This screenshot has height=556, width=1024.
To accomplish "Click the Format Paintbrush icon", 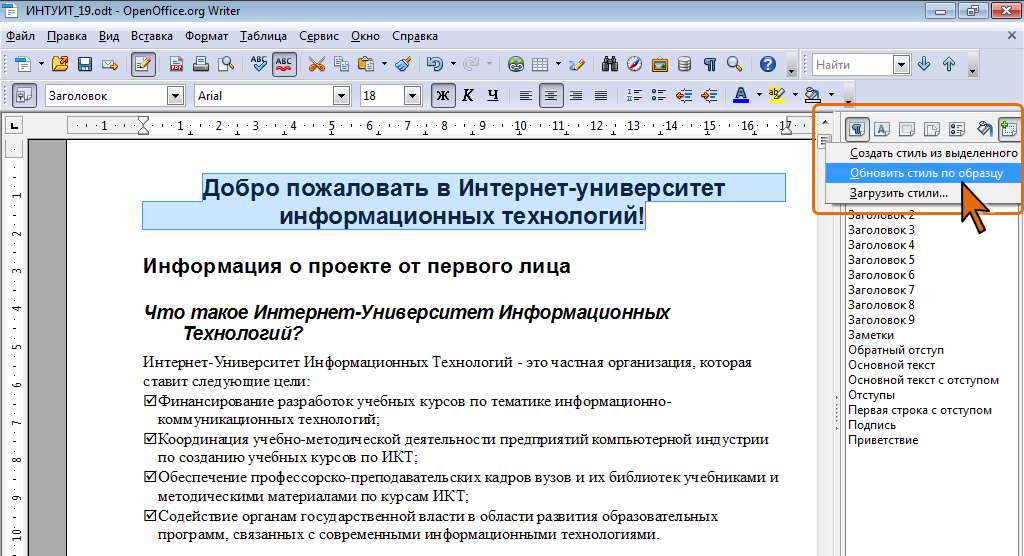I will coord(404,64).
